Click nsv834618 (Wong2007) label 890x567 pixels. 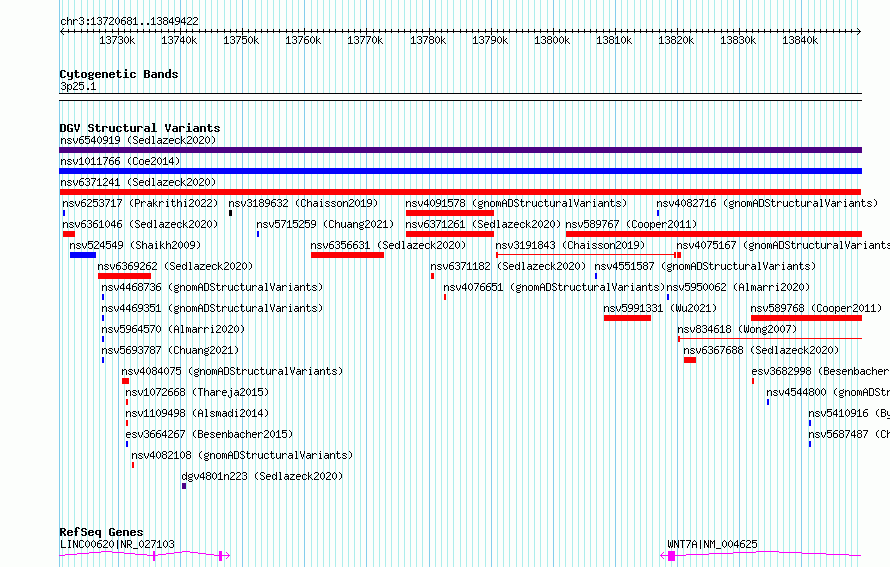pyautogui.click(x=737, y=329)
